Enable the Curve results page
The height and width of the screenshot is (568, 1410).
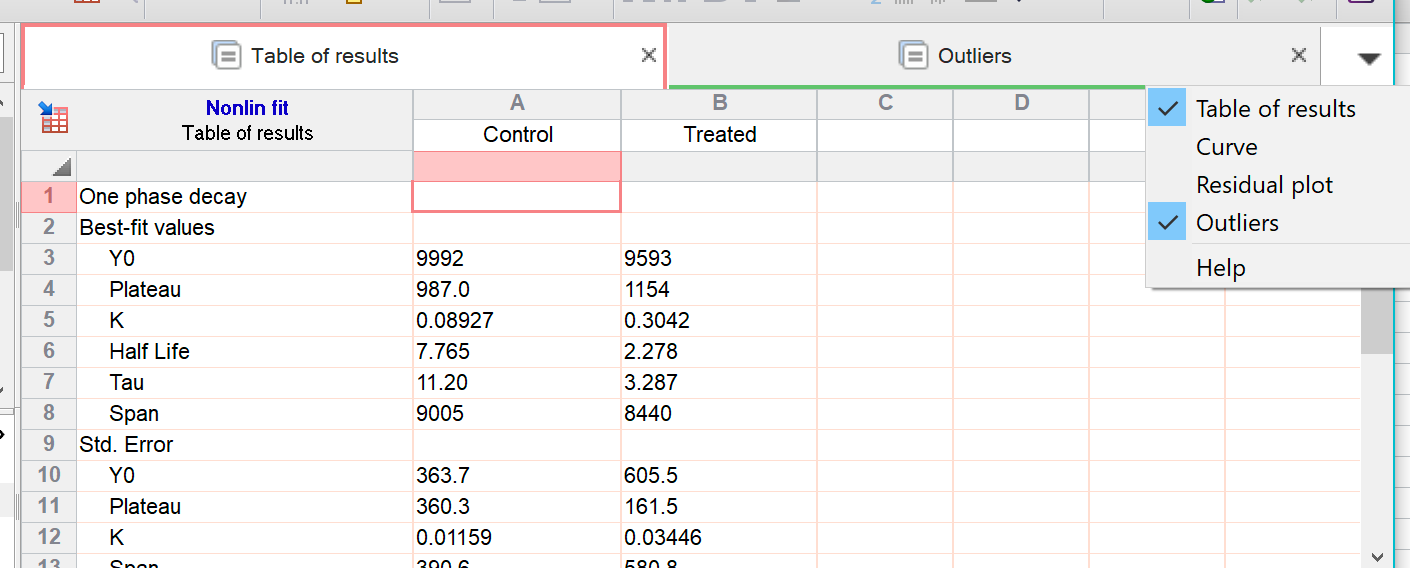click(1226, 147)
